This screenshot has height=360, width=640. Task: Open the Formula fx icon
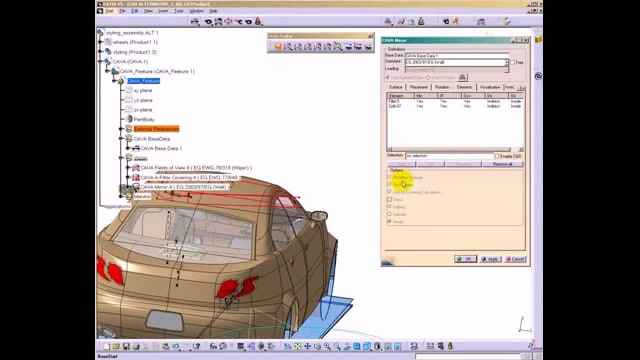213,346
